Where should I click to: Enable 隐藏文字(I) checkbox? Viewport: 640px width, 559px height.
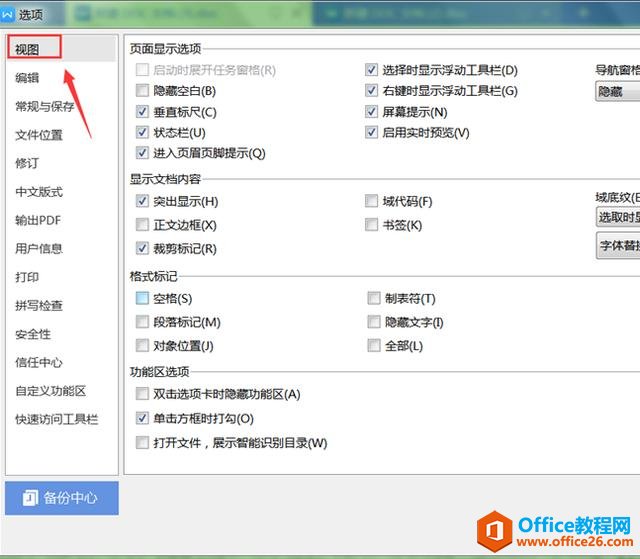click(x=374, y=322)
